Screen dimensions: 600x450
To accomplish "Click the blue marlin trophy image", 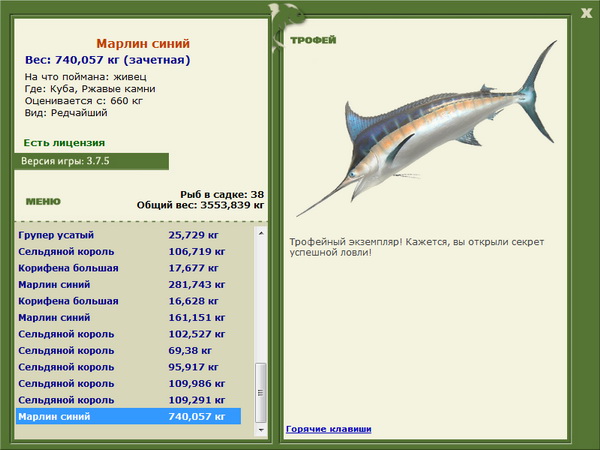I will (x=426, y=128).
